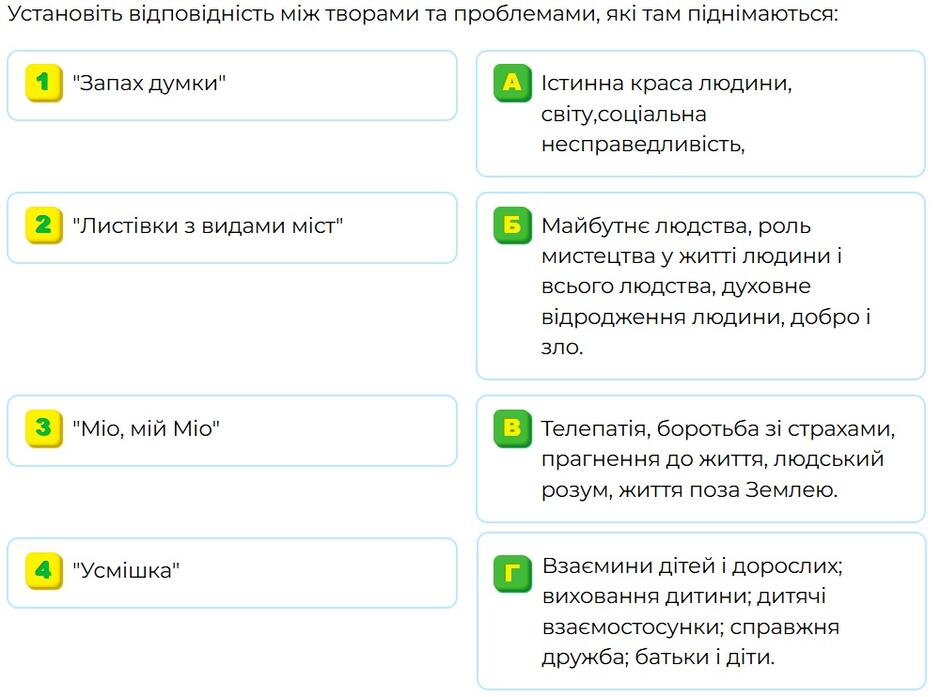This screenshot has height=697, width=940.
Task: Click the yellow number 1 badge
Action: (44, 83)
